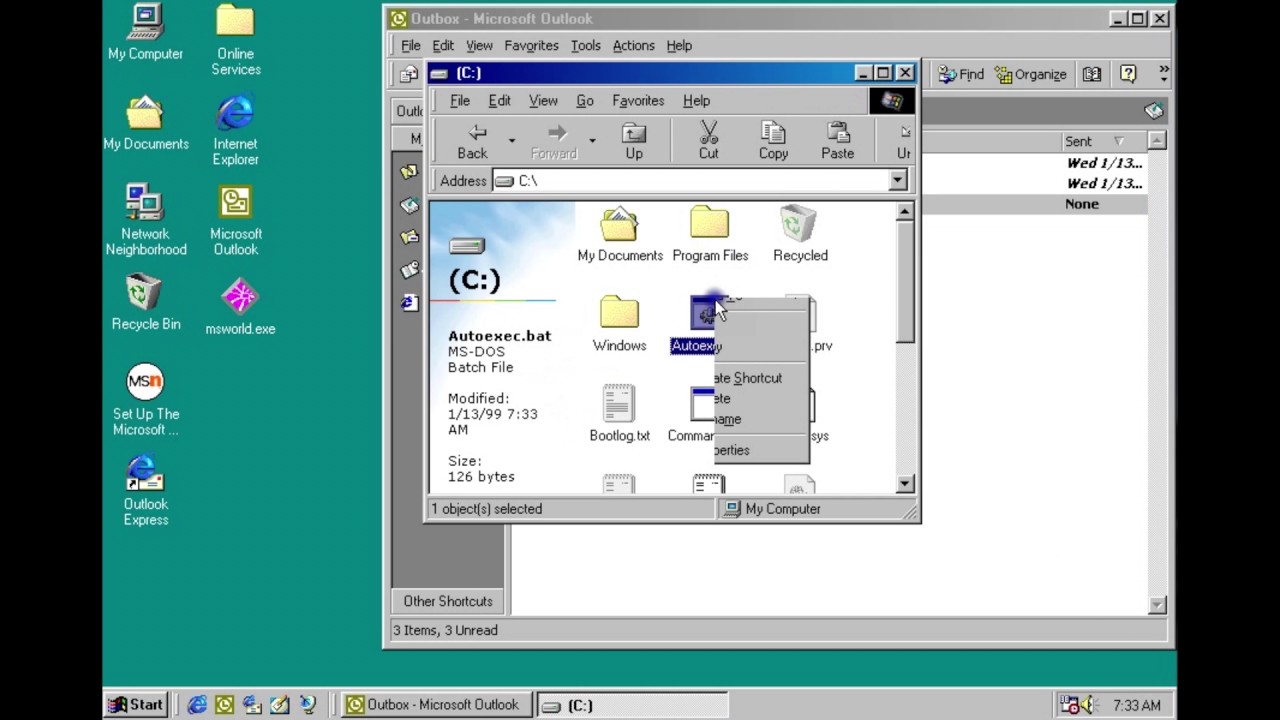Click Outlook Help question mark icon
Screen dimensions: 1280x720
pyautogui.click(x=1128, y=74)
